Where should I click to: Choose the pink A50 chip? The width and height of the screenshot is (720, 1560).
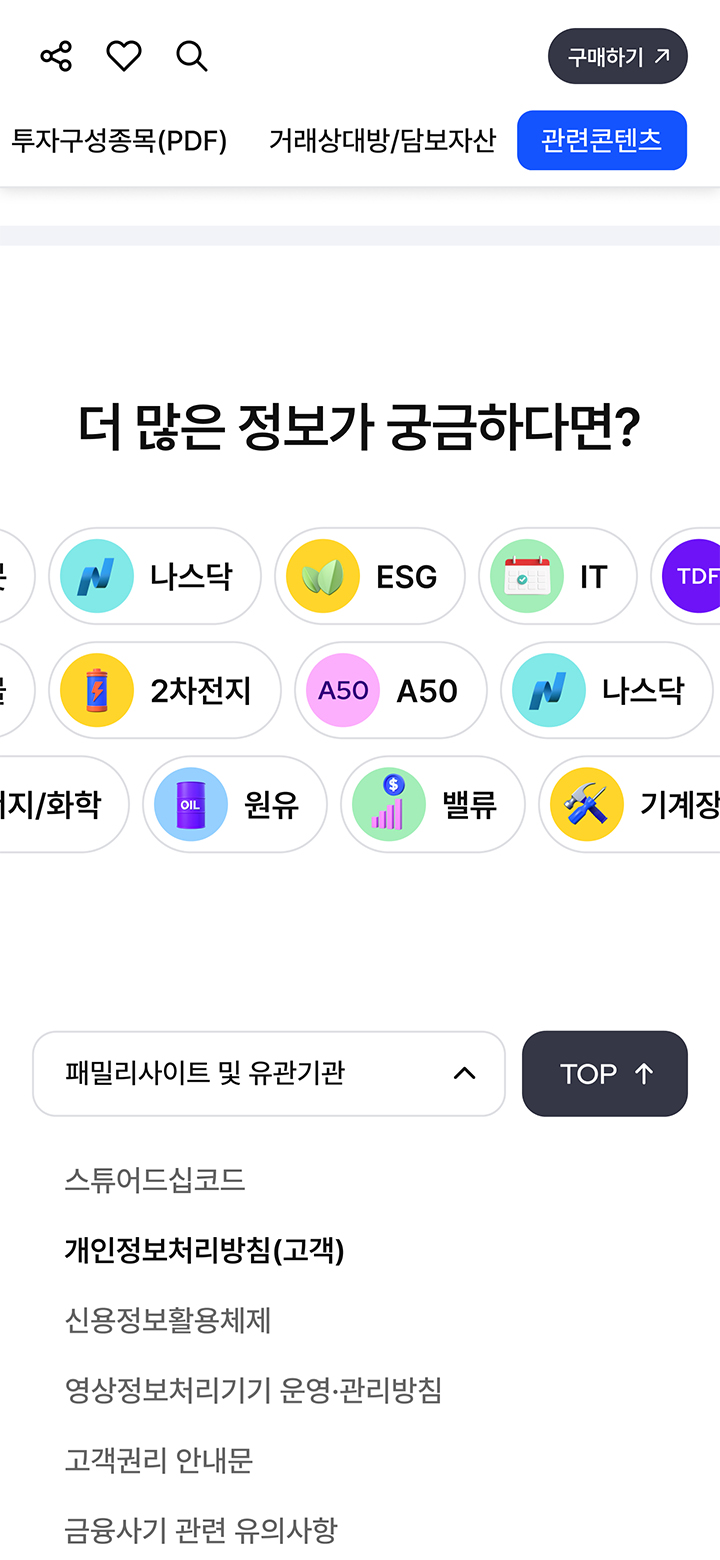pyautogui.click(x=391, y=690)
